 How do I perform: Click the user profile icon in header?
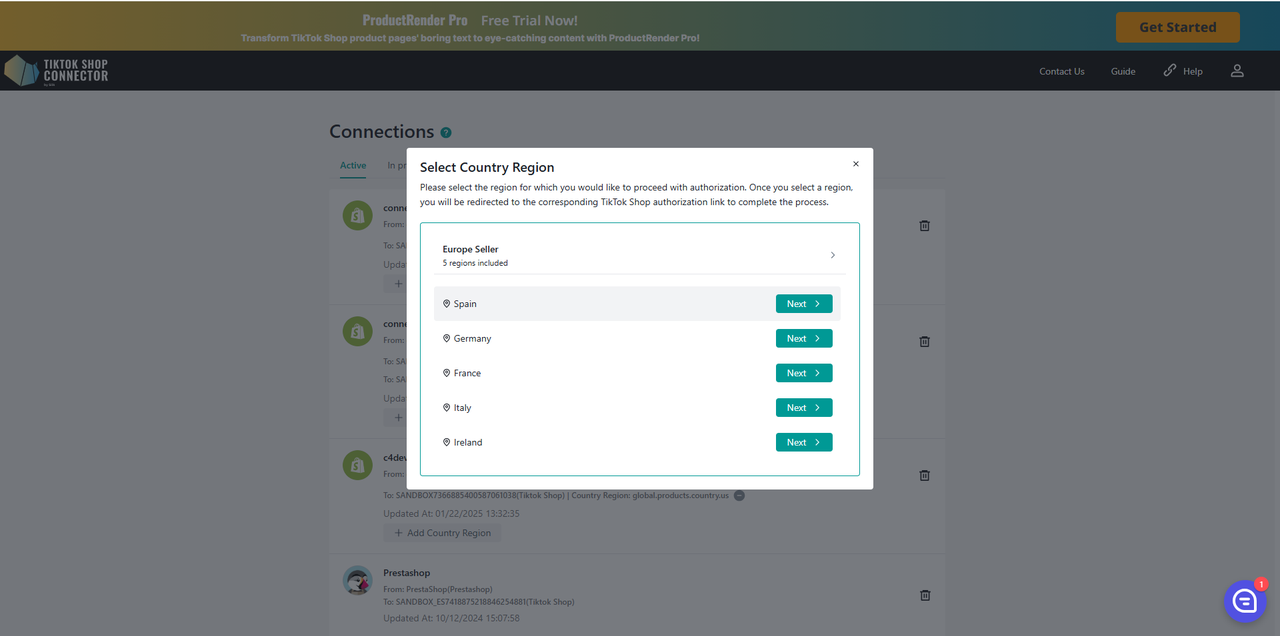pos(1237,71)
